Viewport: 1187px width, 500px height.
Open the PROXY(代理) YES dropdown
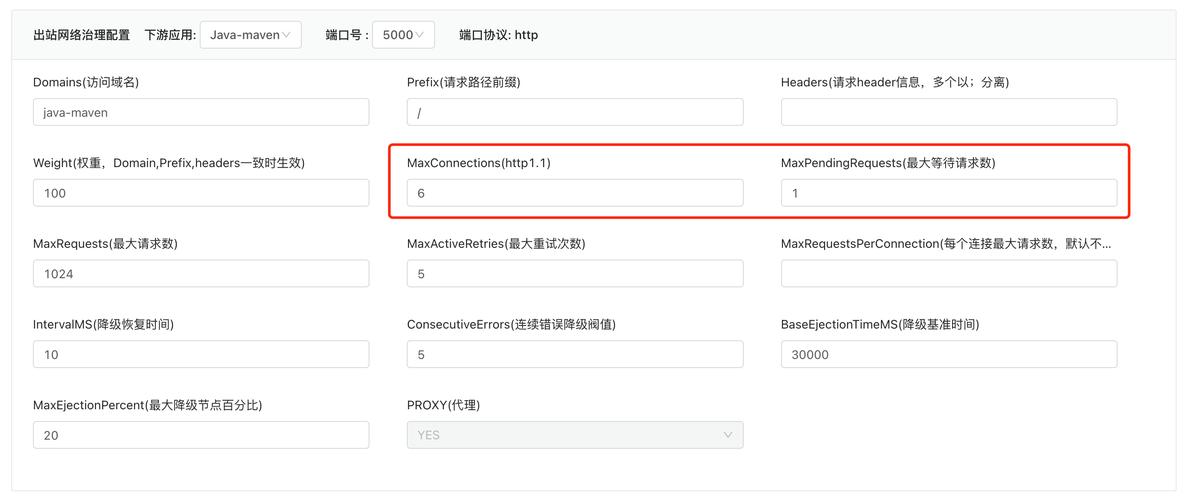coord(575,435)
